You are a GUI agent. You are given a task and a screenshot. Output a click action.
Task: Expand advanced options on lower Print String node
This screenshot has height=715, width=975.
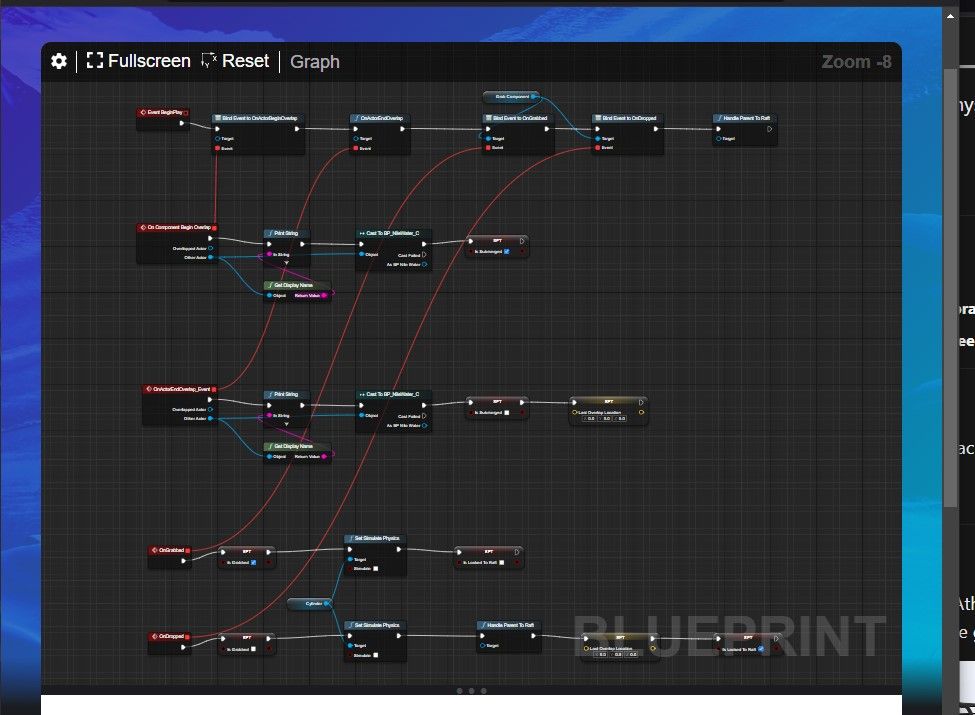[286, 424]
